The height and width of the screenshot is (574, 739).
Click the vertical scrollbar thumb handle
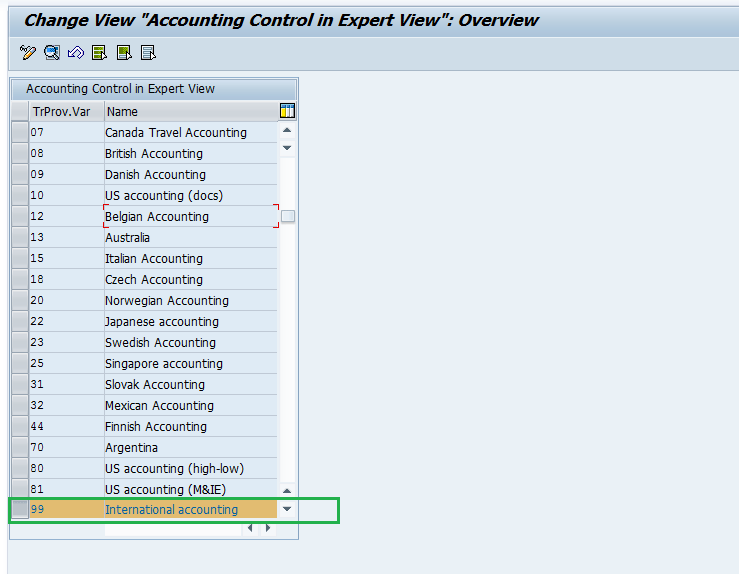[287, 216]
